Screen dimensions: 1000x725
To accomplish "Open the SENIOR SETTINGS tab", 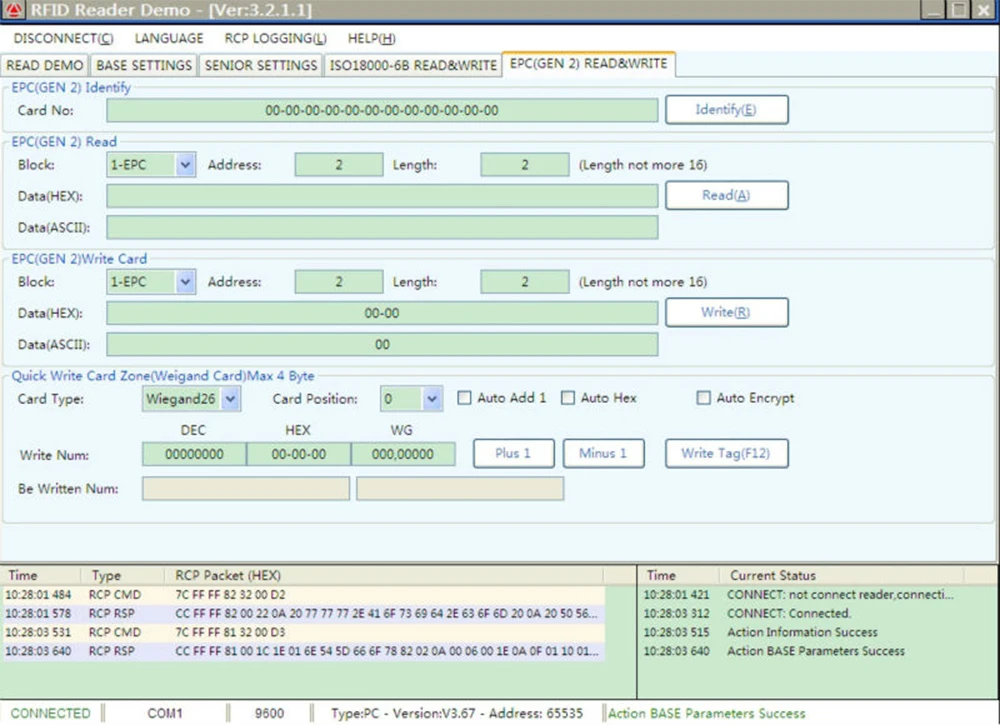I will tap(261, 65).
